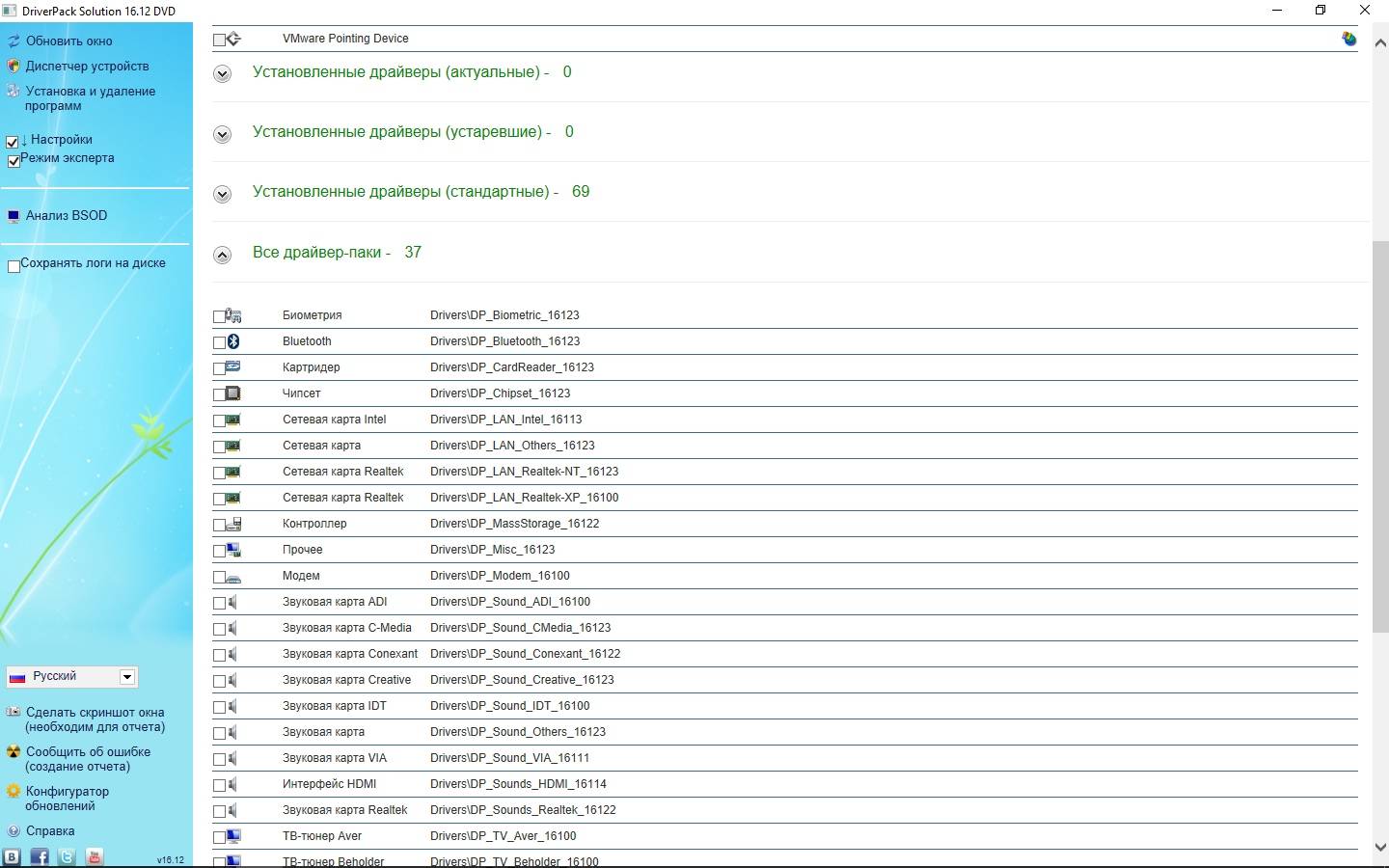Click the gear icon for Конфигуратор обновлений
The image size is (1389, 868).
pos(14,792)
